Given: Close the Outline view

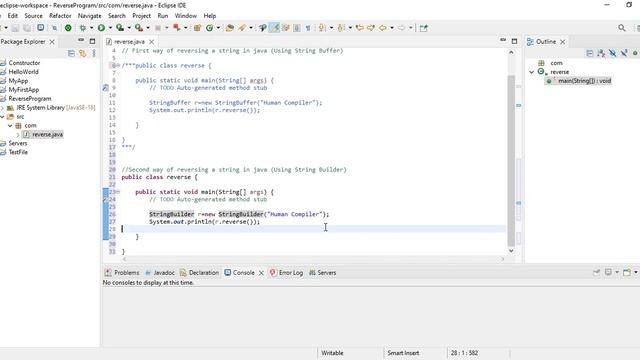Looking at the screenshot, I should [x=562, y=42].
